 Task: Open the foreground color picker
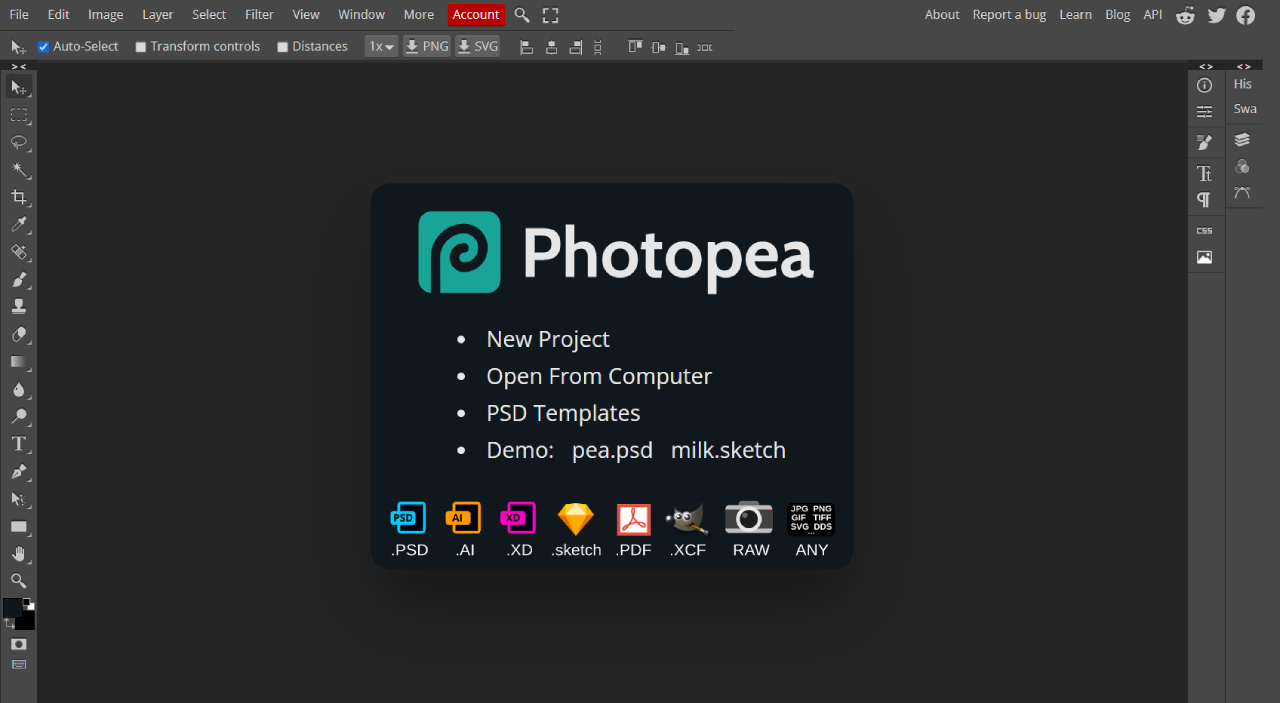coord(12,608)
